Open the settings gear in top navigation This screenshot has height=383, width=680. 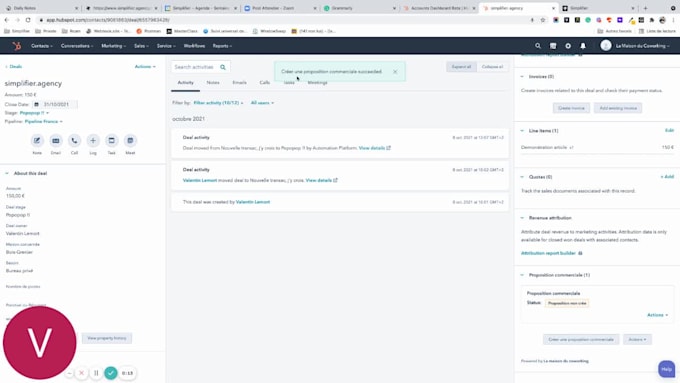pos(568,46)
